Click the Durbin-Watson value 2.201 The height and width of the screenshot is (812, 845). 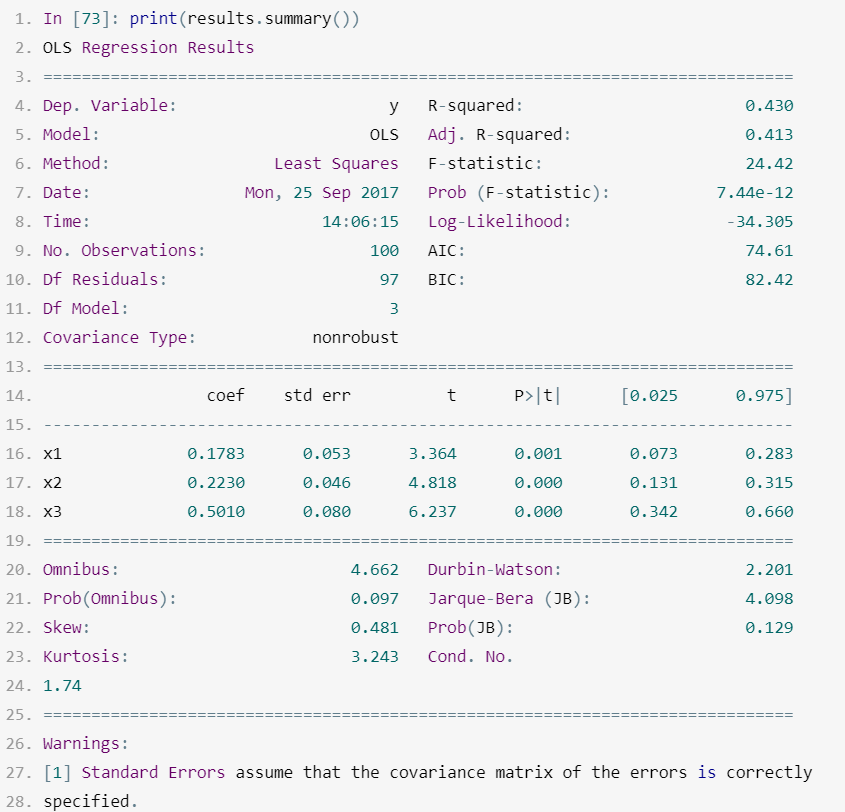[769, 570]
